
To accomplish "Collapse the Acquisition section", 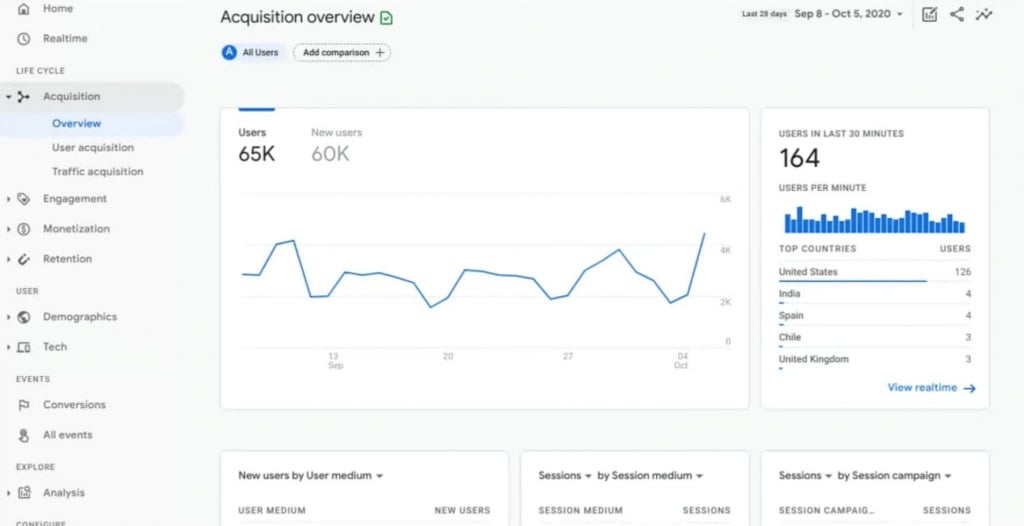I will tap(8, 97).
